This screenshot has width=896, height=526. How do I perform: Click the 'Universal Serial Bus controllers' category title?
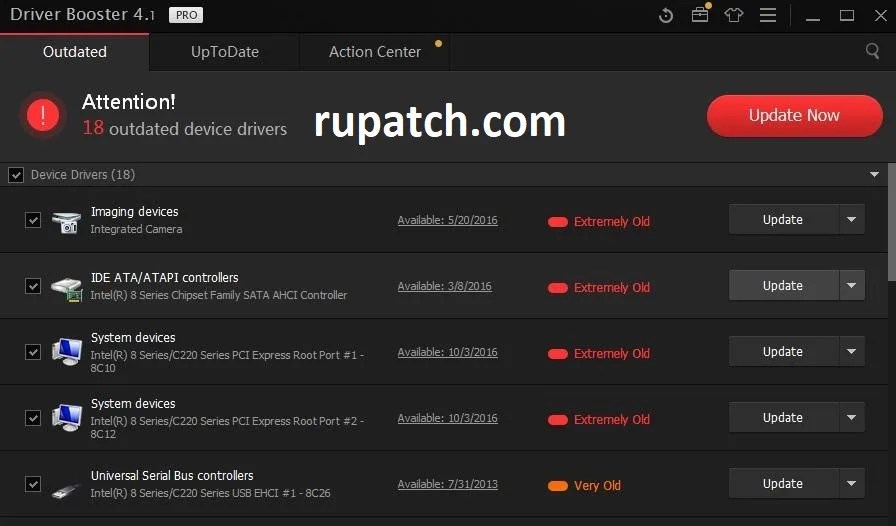172,475
